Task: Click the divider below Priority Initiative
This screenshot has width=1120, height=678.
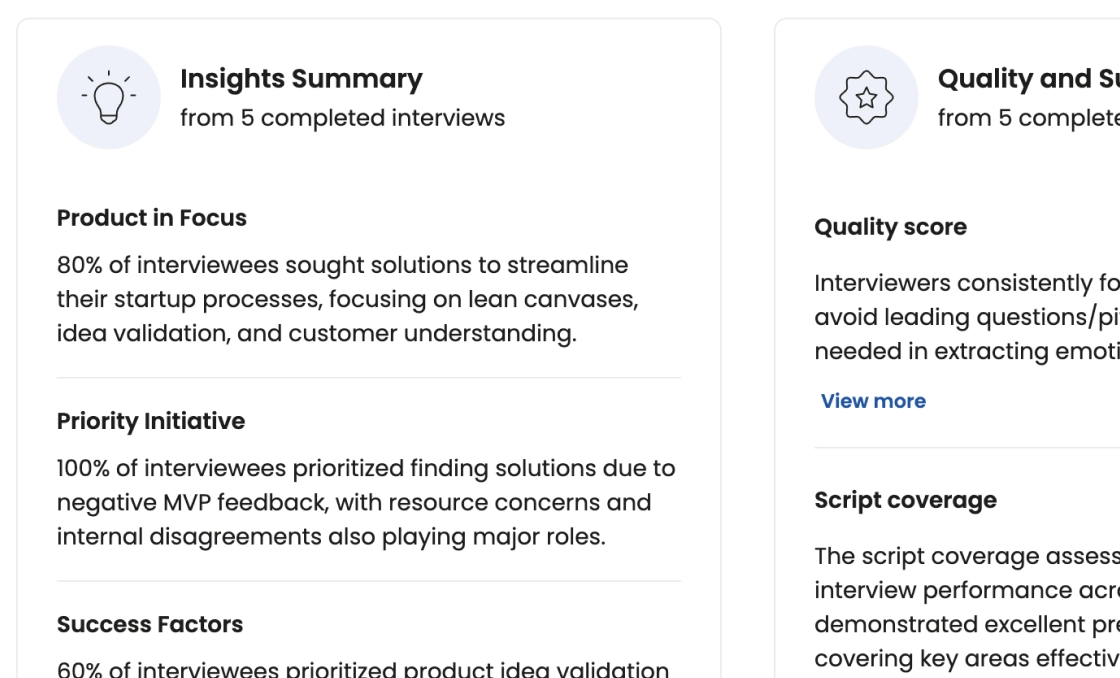Action: pos(369,581)
